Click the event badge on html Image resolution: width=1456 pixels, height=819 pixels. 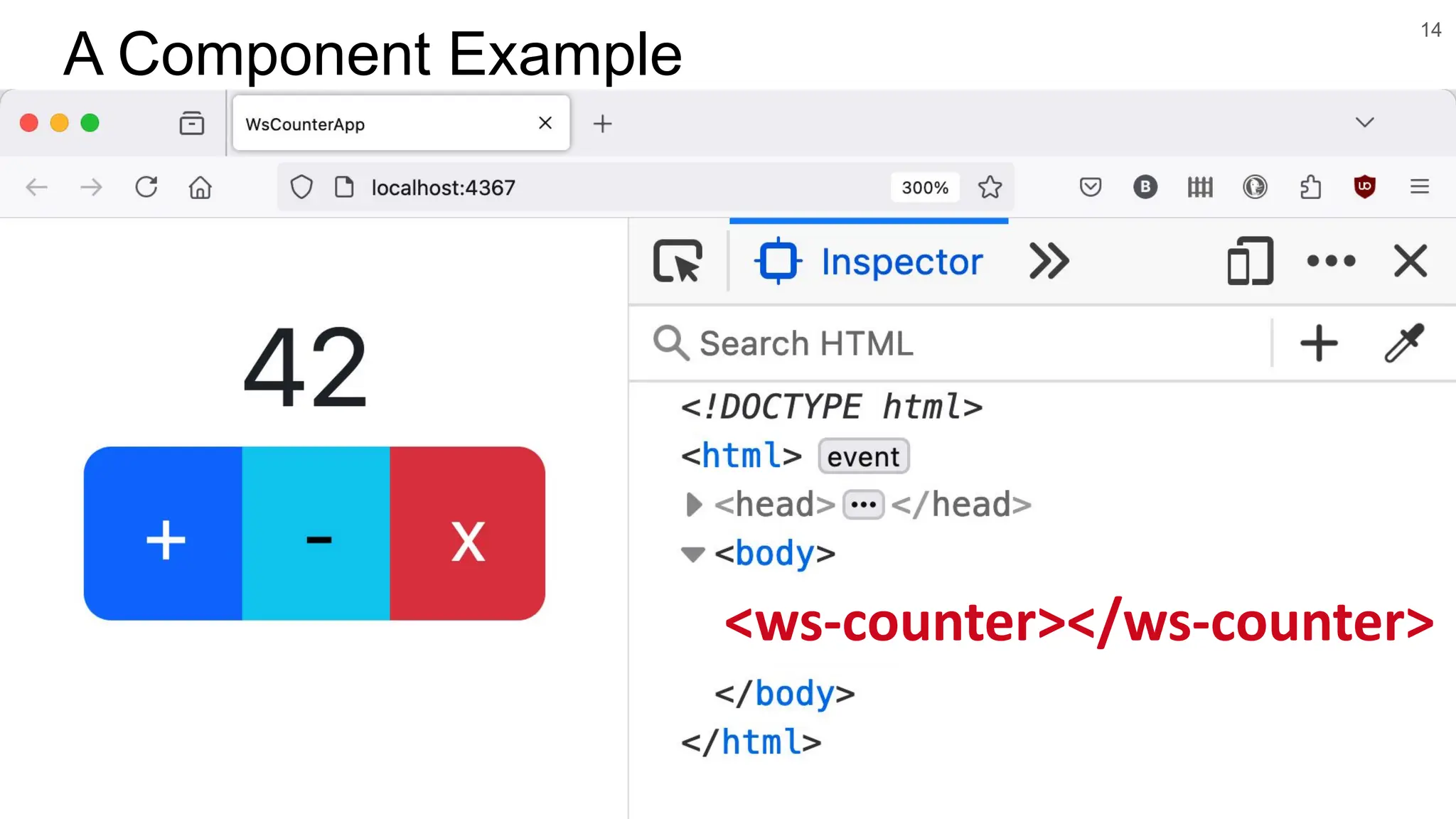tap(863, 456)
